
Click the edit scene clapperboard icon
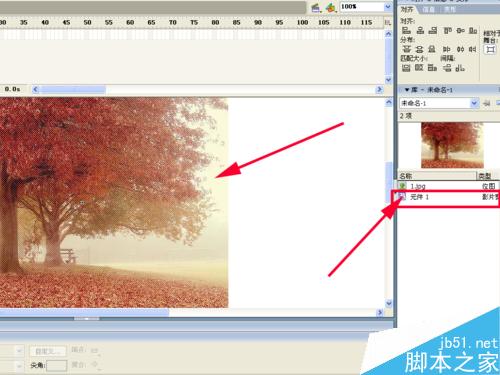(x=316, y=8)
